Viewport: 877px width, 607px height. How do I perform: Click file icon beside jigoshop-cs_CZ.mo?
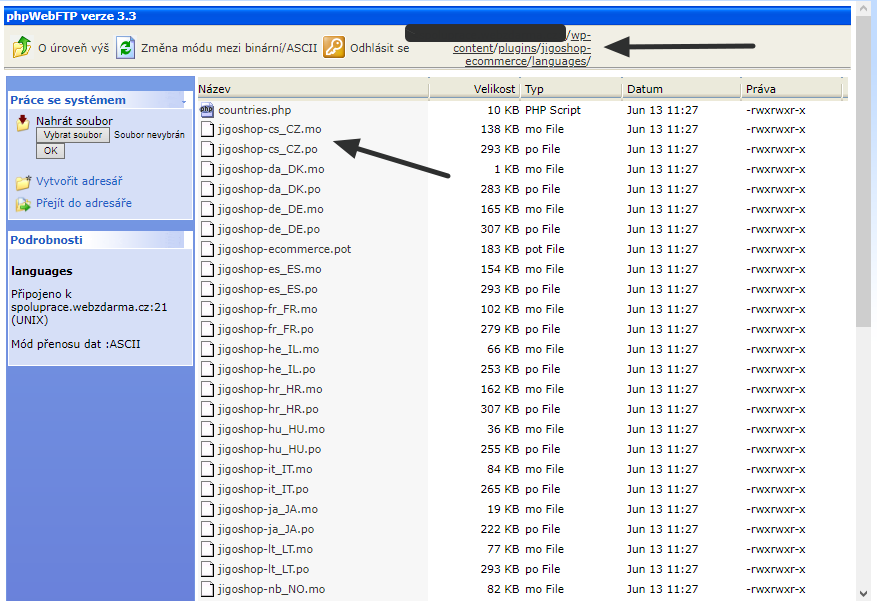[x=208, y=129]
